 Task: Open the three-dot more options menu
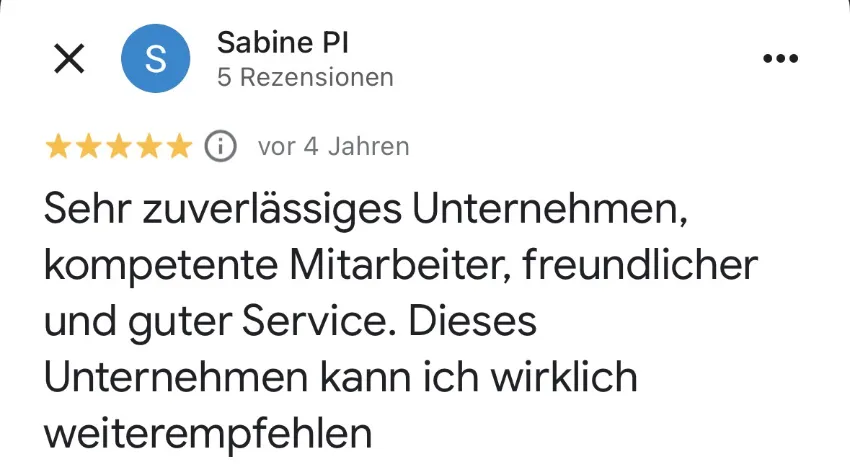780,59
